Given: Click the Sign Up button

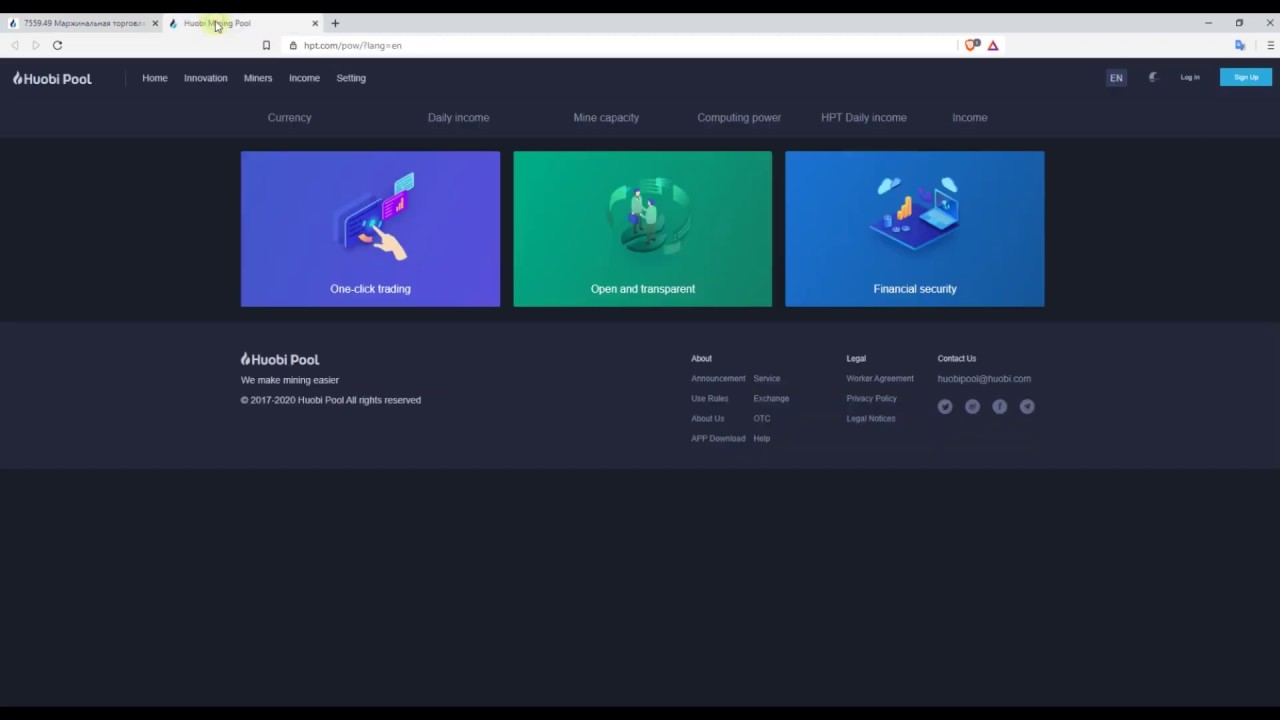Looking at the screenshot, I should (1246, 77).
